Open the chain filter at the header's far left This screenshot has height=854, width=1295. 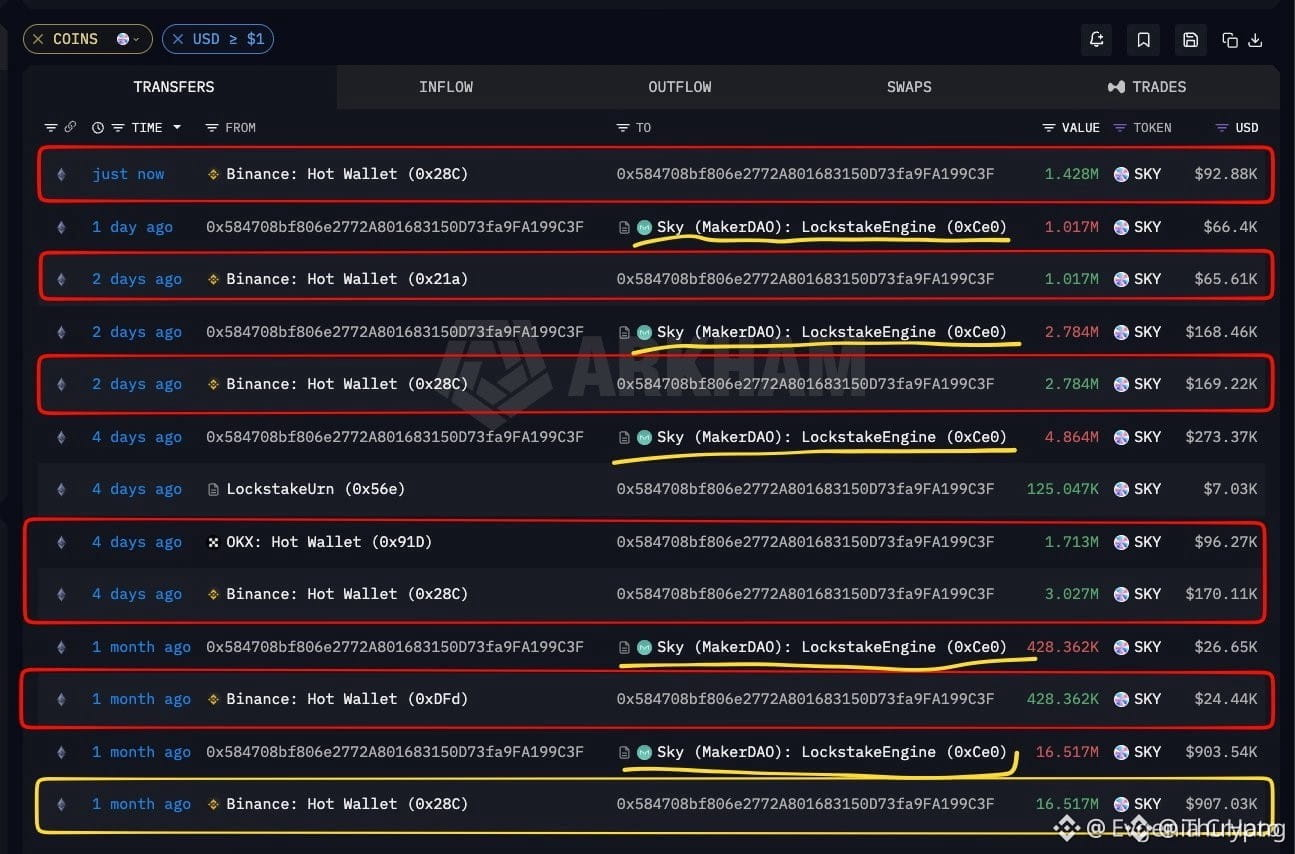51,127
